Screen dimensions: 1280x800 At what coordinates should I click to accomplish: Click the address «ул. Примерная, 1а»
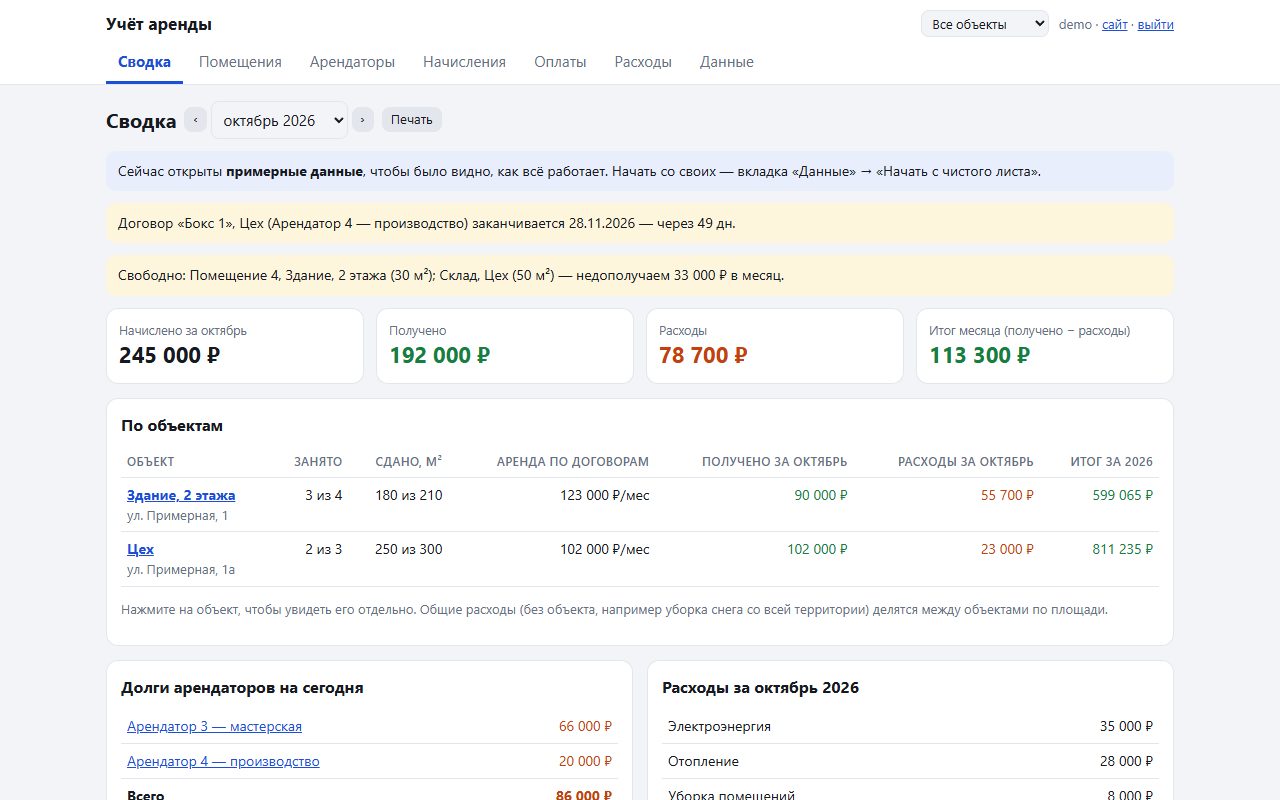(x=181, y=570)
